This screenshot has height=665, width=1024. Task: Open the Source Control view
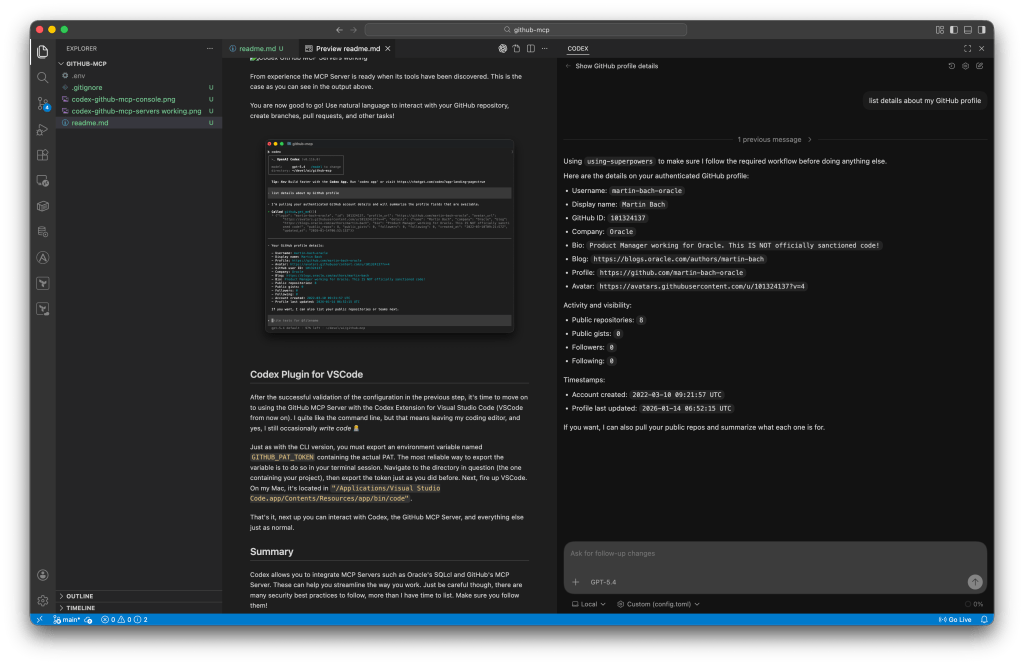coord(43,103)
